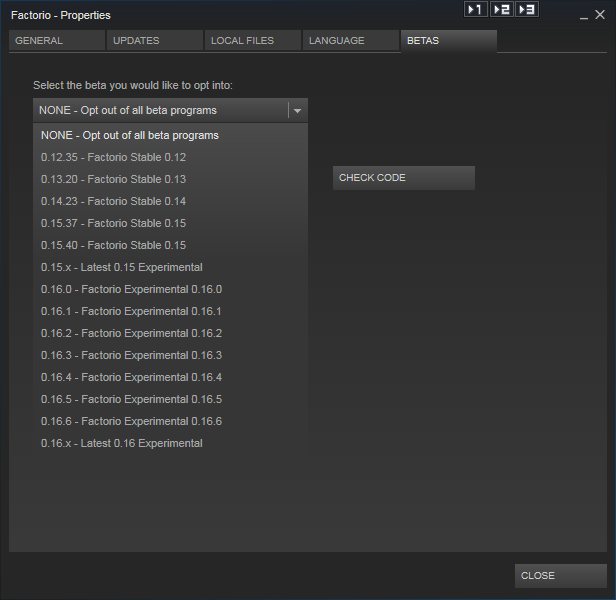Select Factorio Experimental 0.16.1 entry
The width and height of the screenshot is (616, 600).
[x=170, y=311]
